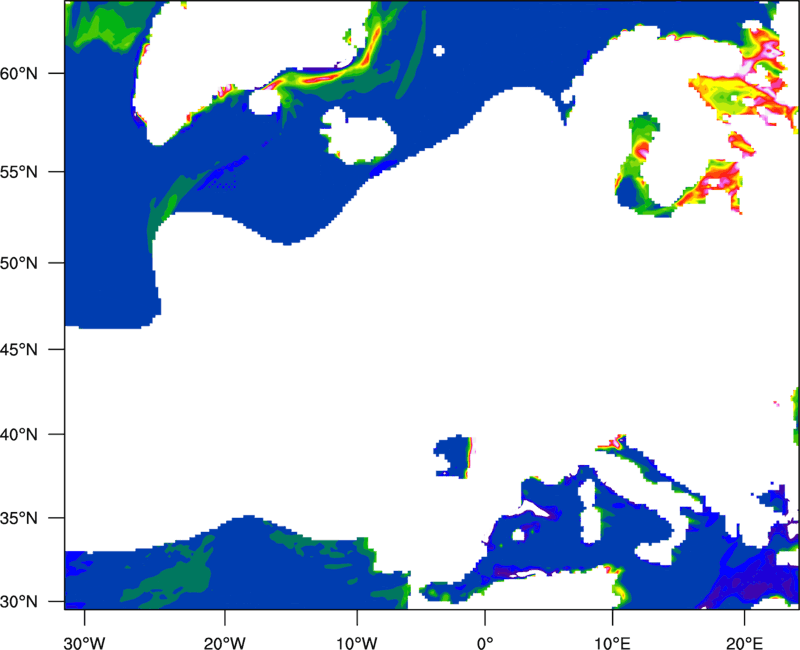Click the 0° longitude label

point(485,643)
